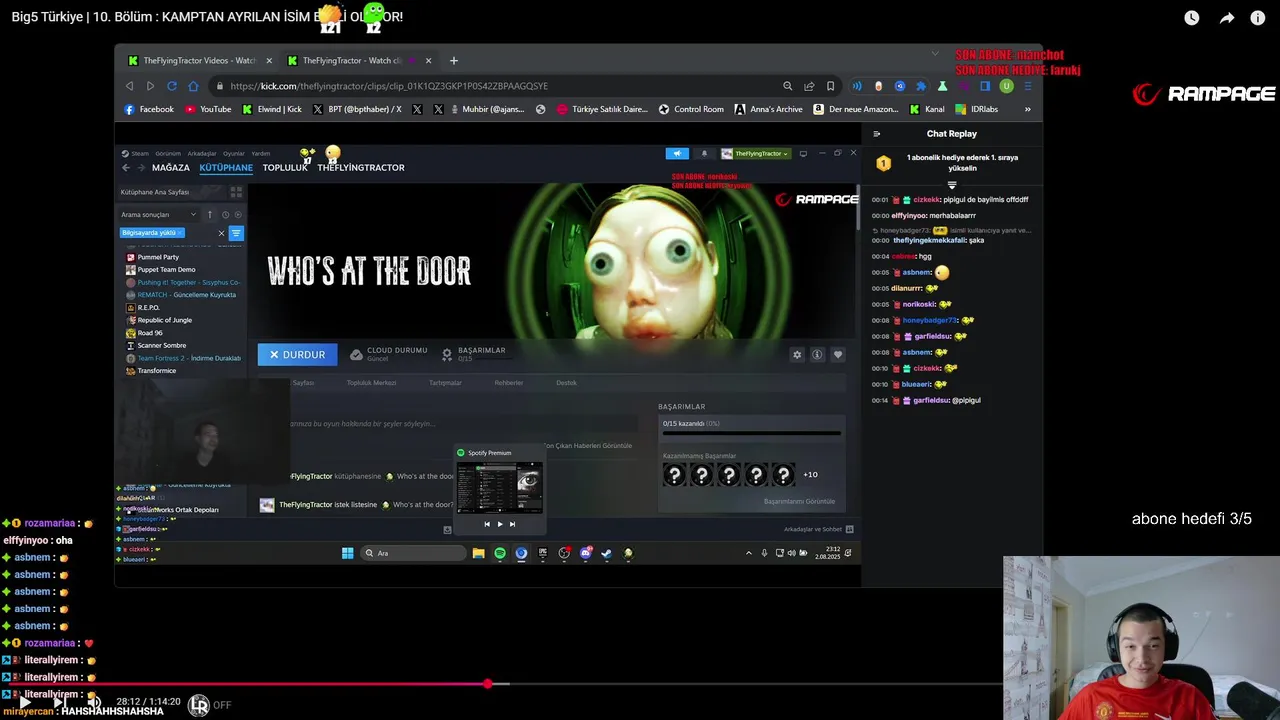Click the Steam announcements megaphone button
1280x720 pixels.
(x=677, y=153)
